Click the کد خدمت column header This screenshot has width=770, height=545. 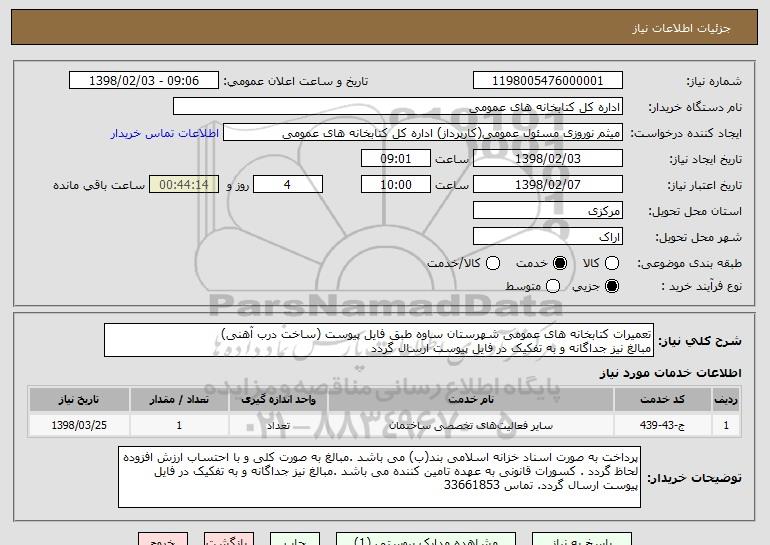[x=662, y=400]
